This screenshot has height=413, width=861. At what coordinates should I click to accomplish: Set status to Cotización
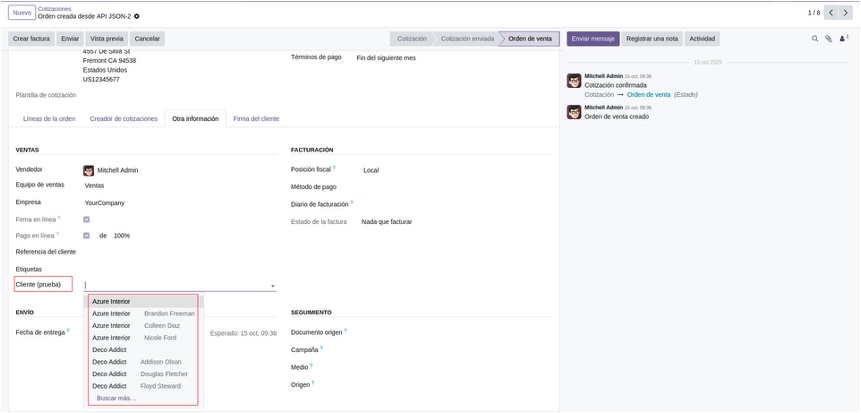411,39
